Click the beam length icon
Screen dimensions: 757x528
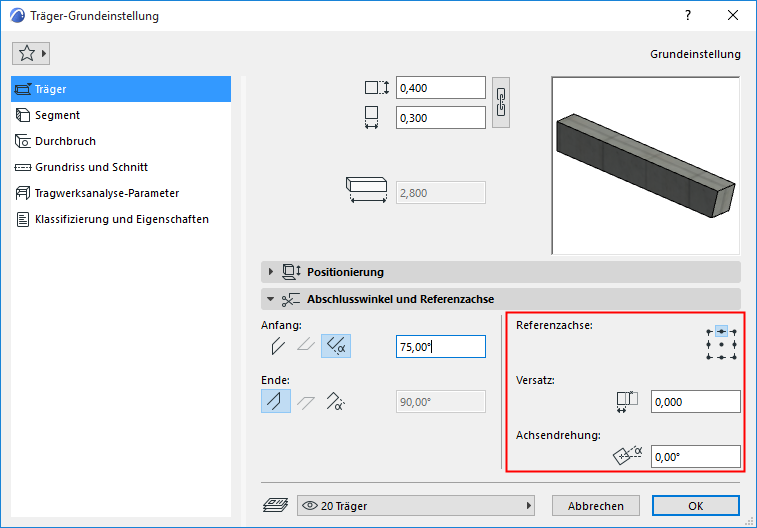(x=366, y=190)
